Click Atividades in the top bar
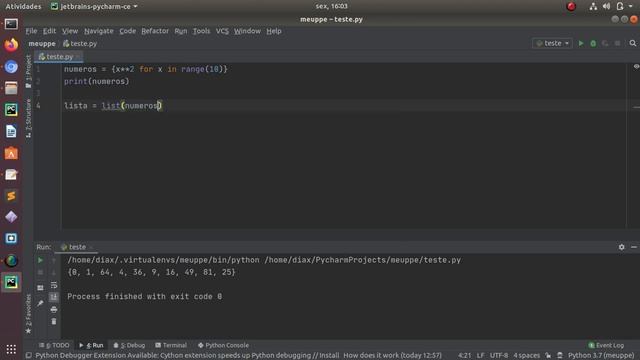Screen dimensions: 640x360 [x=23, y=7]
